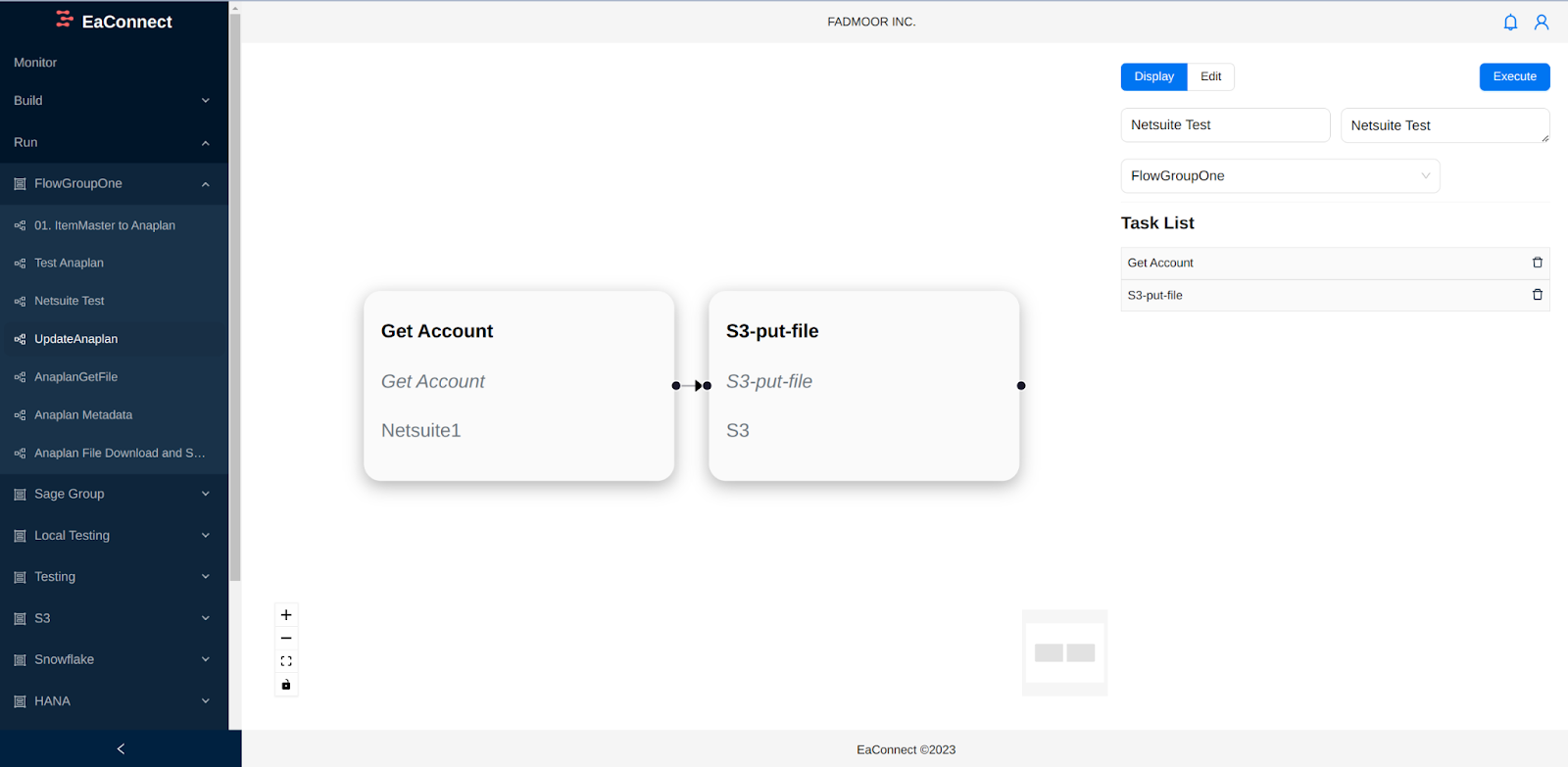
Task: Switch to the Edit mode tab
Action: click(1210, 76)
